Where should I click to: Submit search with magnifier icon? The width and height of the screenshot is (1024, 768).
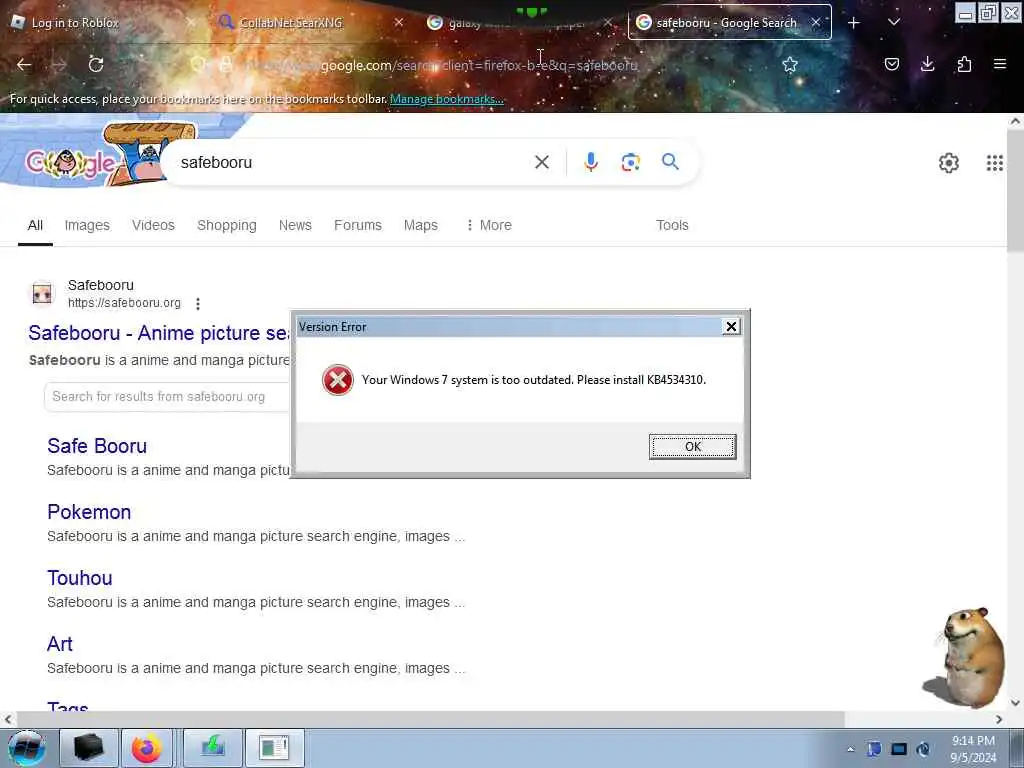[x=670, y=161]
